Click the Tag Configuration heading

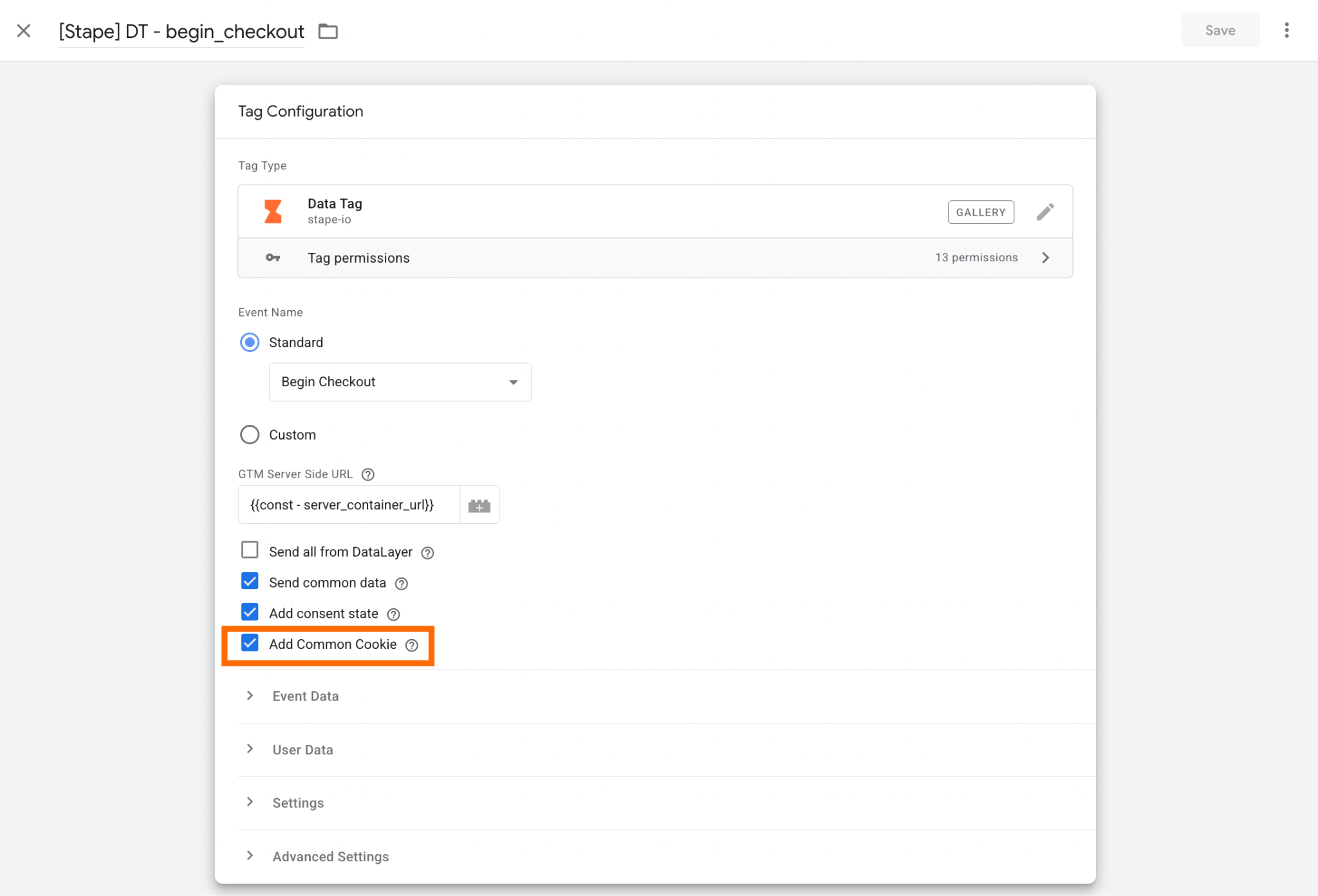[301, 111]
